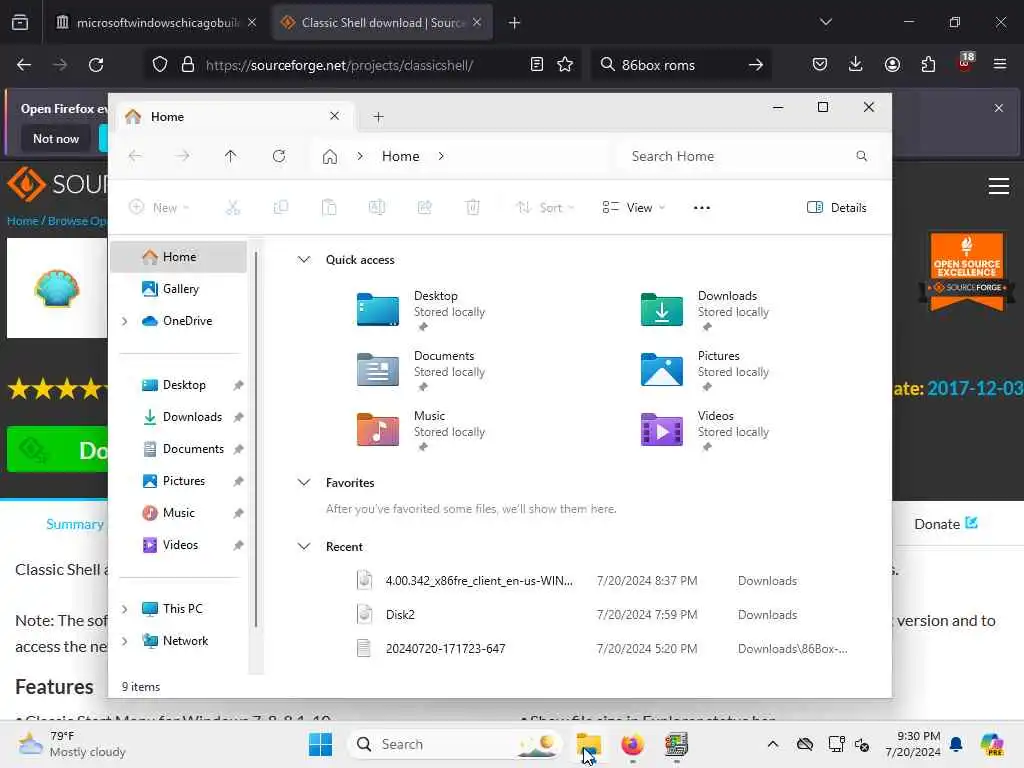Click the Cut icon in Explorer toolbar

coord(232,208)
